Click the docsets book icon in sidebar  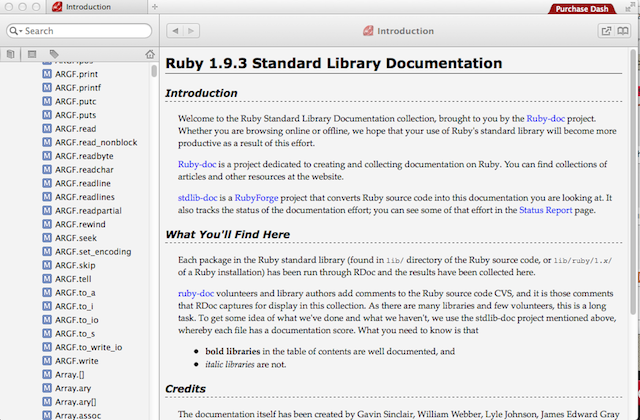pos(11,54)
